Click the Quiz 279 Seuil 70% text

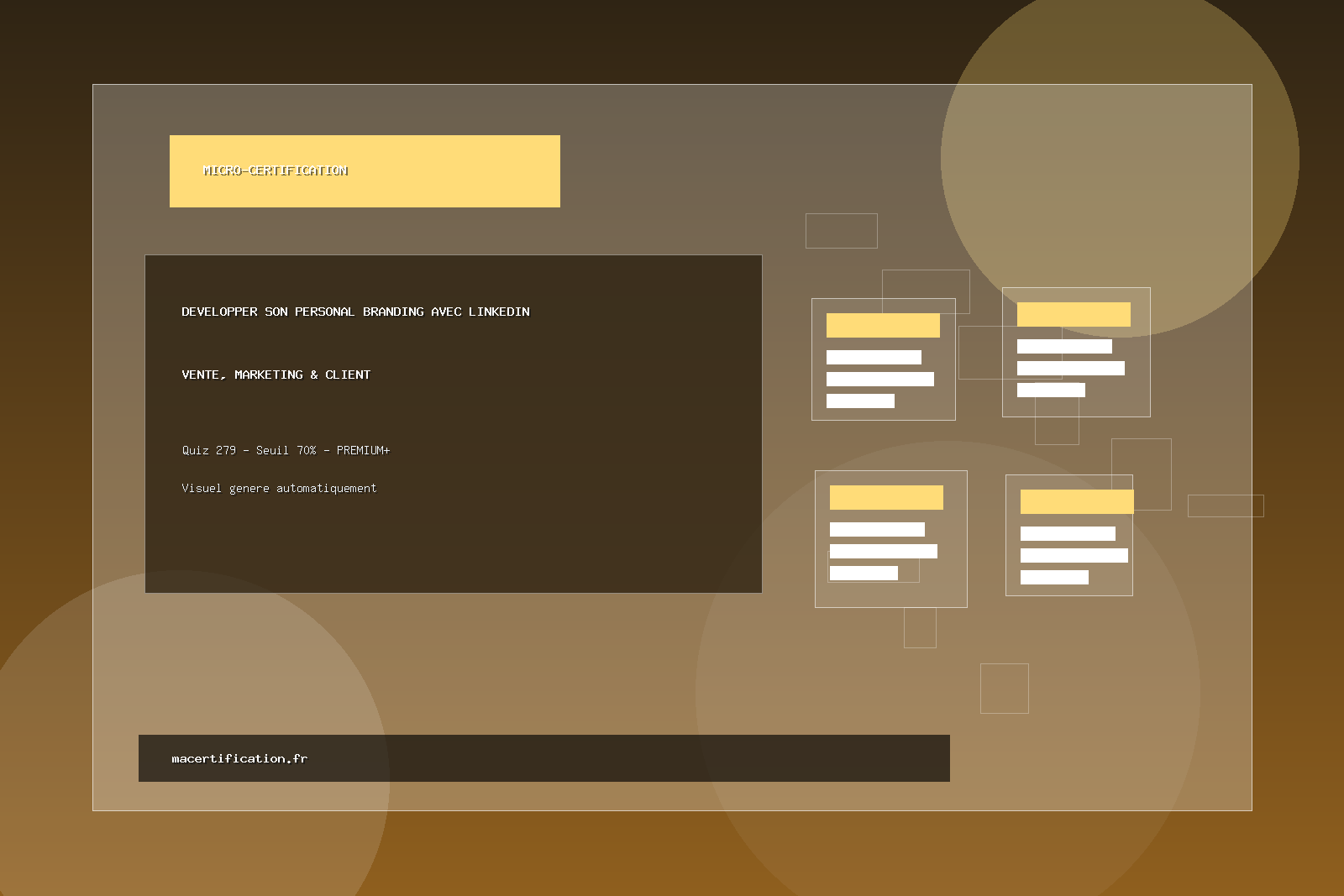[286, 450]
